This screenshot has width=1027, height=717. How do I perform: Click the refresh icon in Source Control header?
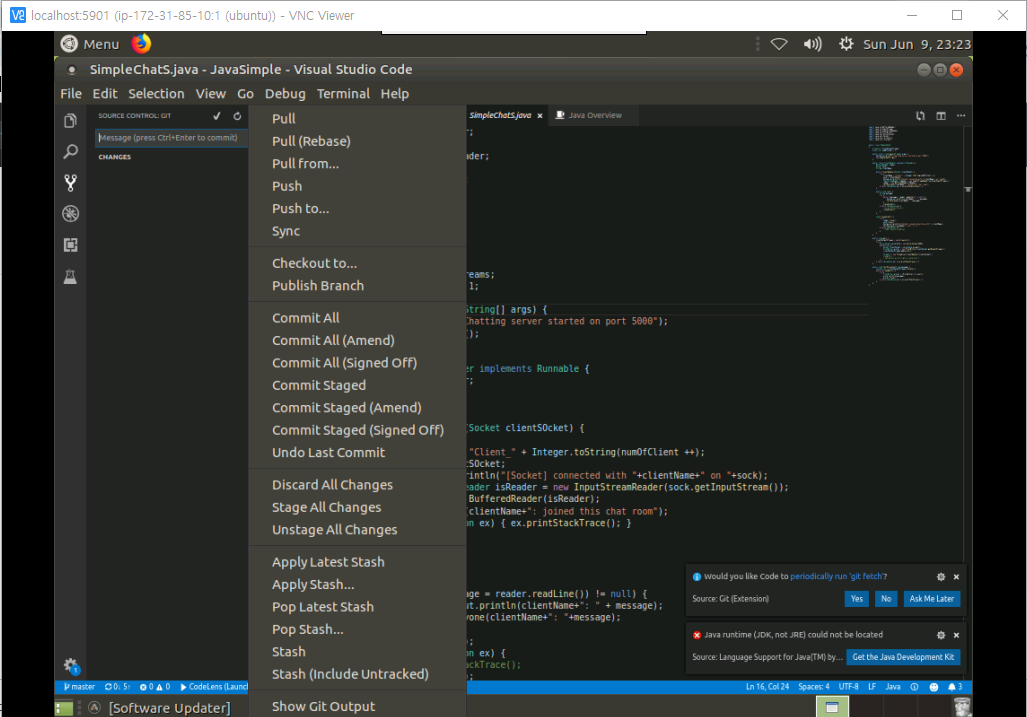237,116
